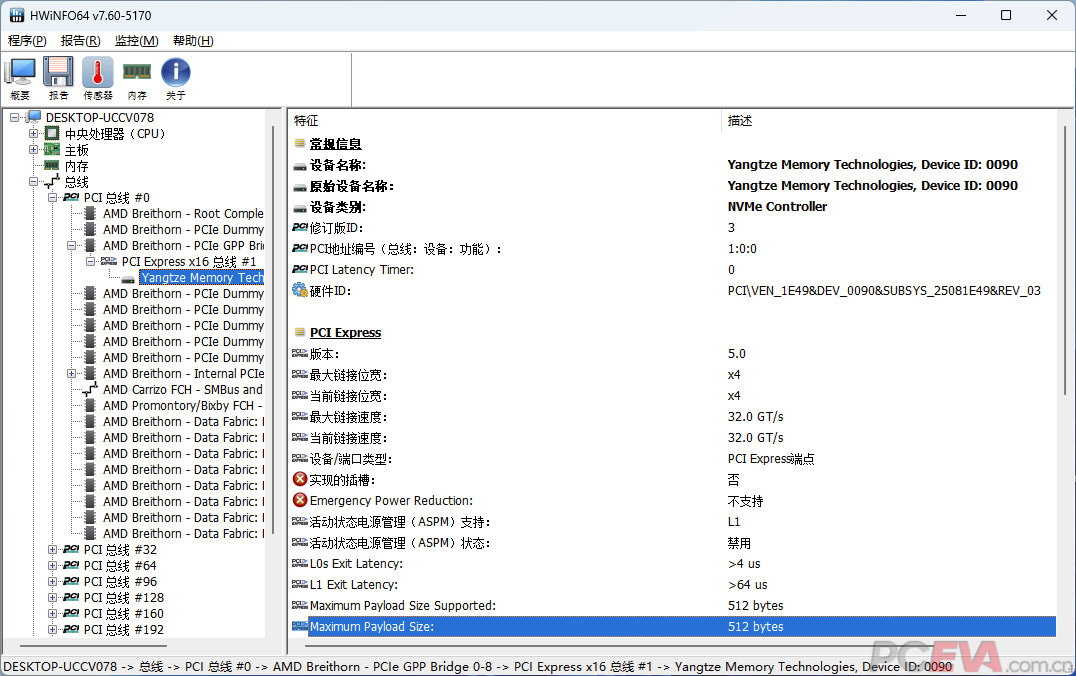
Task: Click the 关于 about info icon
Action: [176, 79]
